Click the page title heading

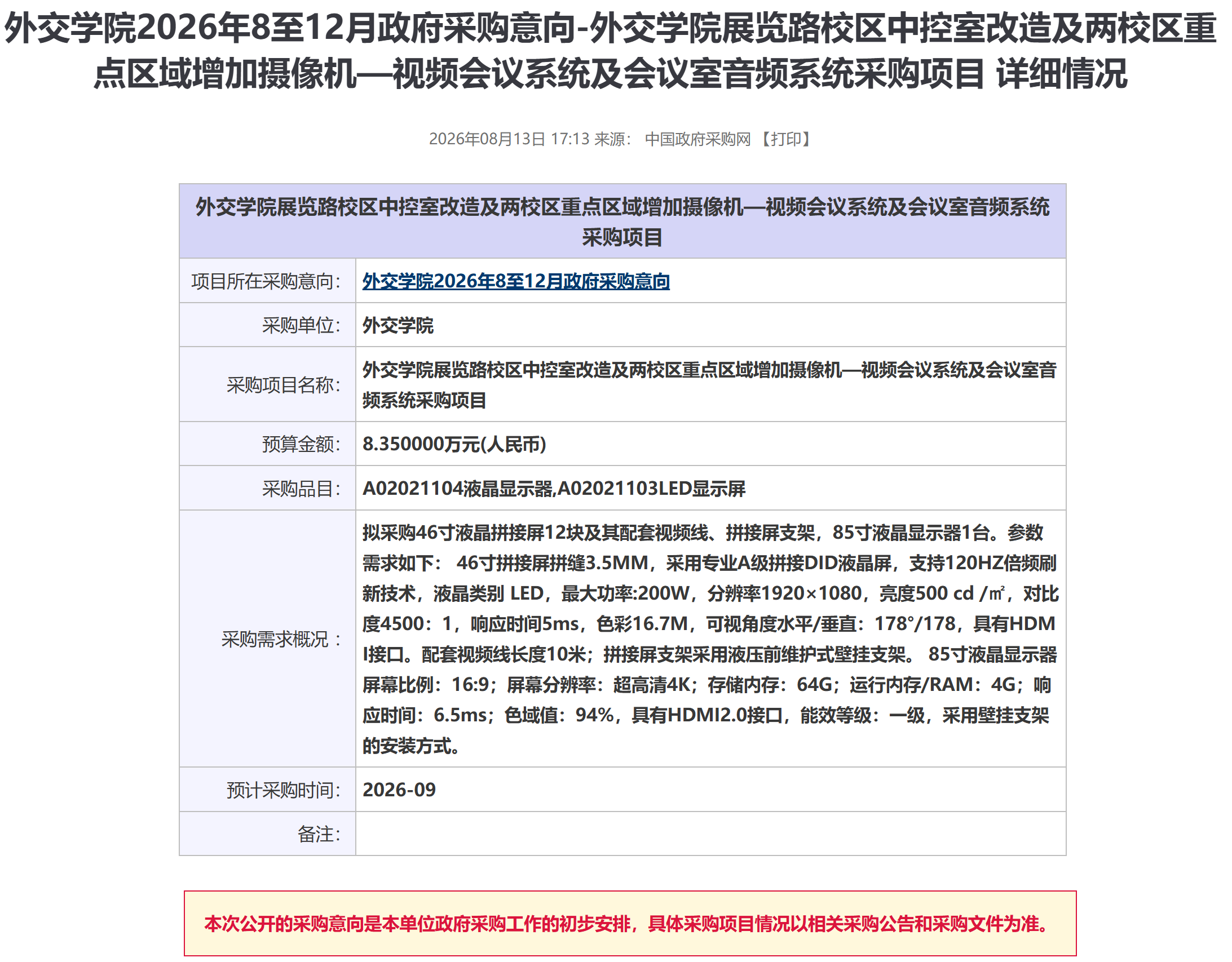(610, 51)
